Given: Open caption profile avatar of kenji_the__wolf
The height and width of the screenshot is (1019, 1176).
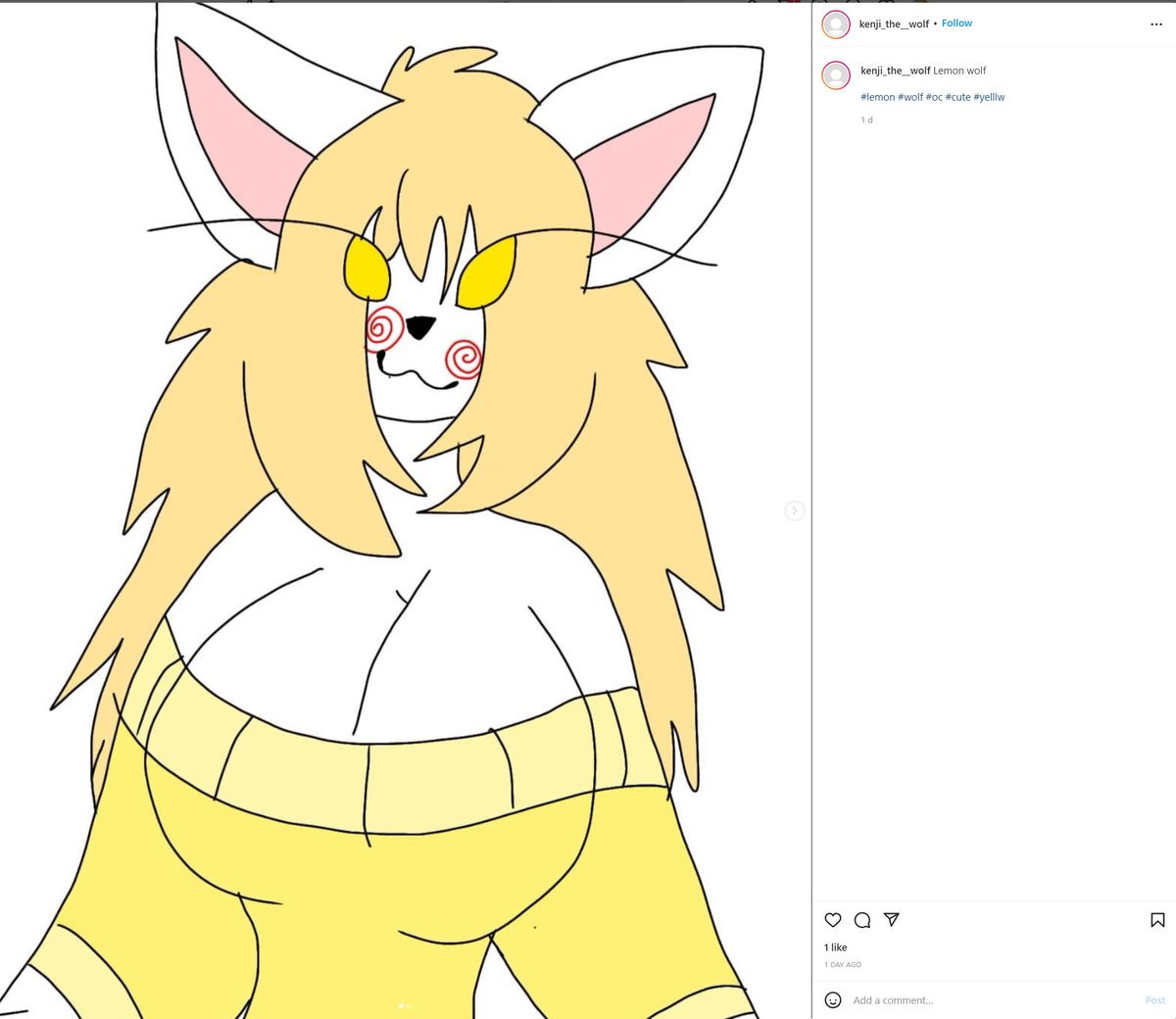Looking at the screenshot, I should click(x=836, y=75).
